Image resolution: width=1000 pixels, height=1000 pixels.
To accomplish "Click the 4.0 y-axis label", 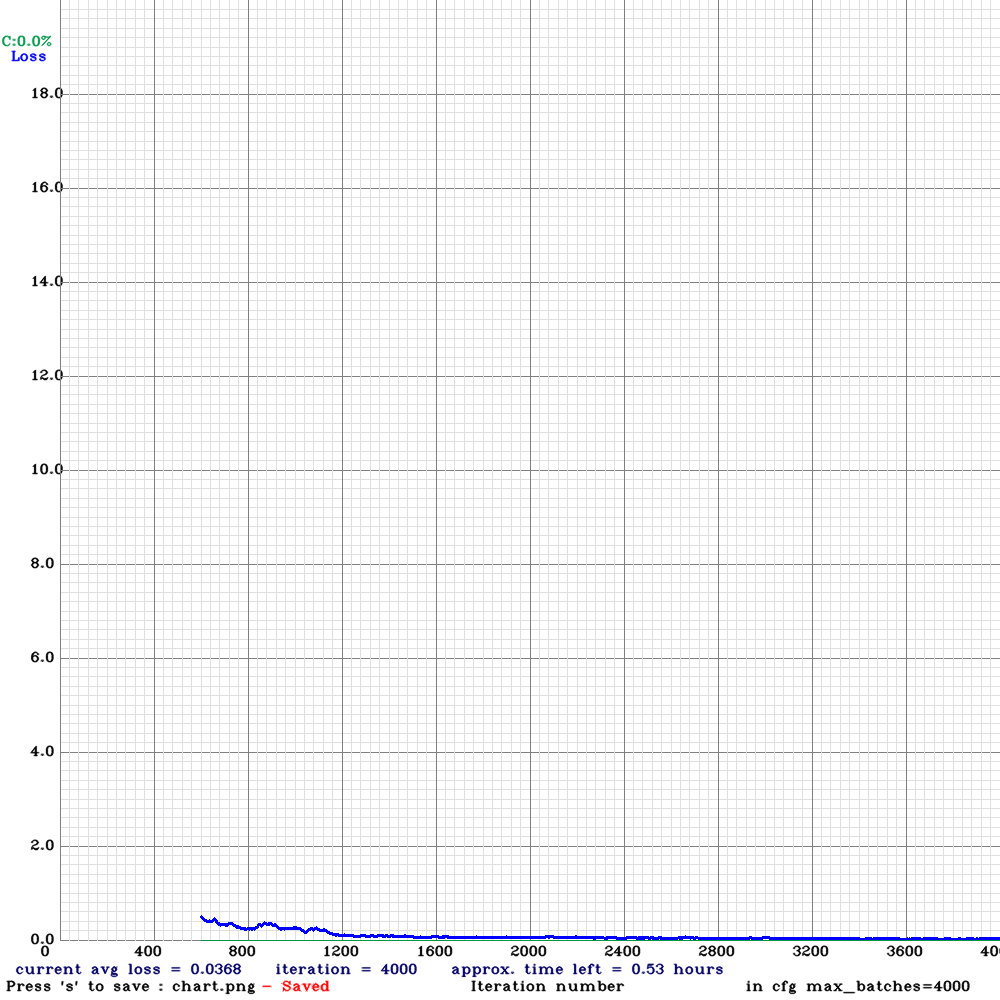I will point(43,751).
